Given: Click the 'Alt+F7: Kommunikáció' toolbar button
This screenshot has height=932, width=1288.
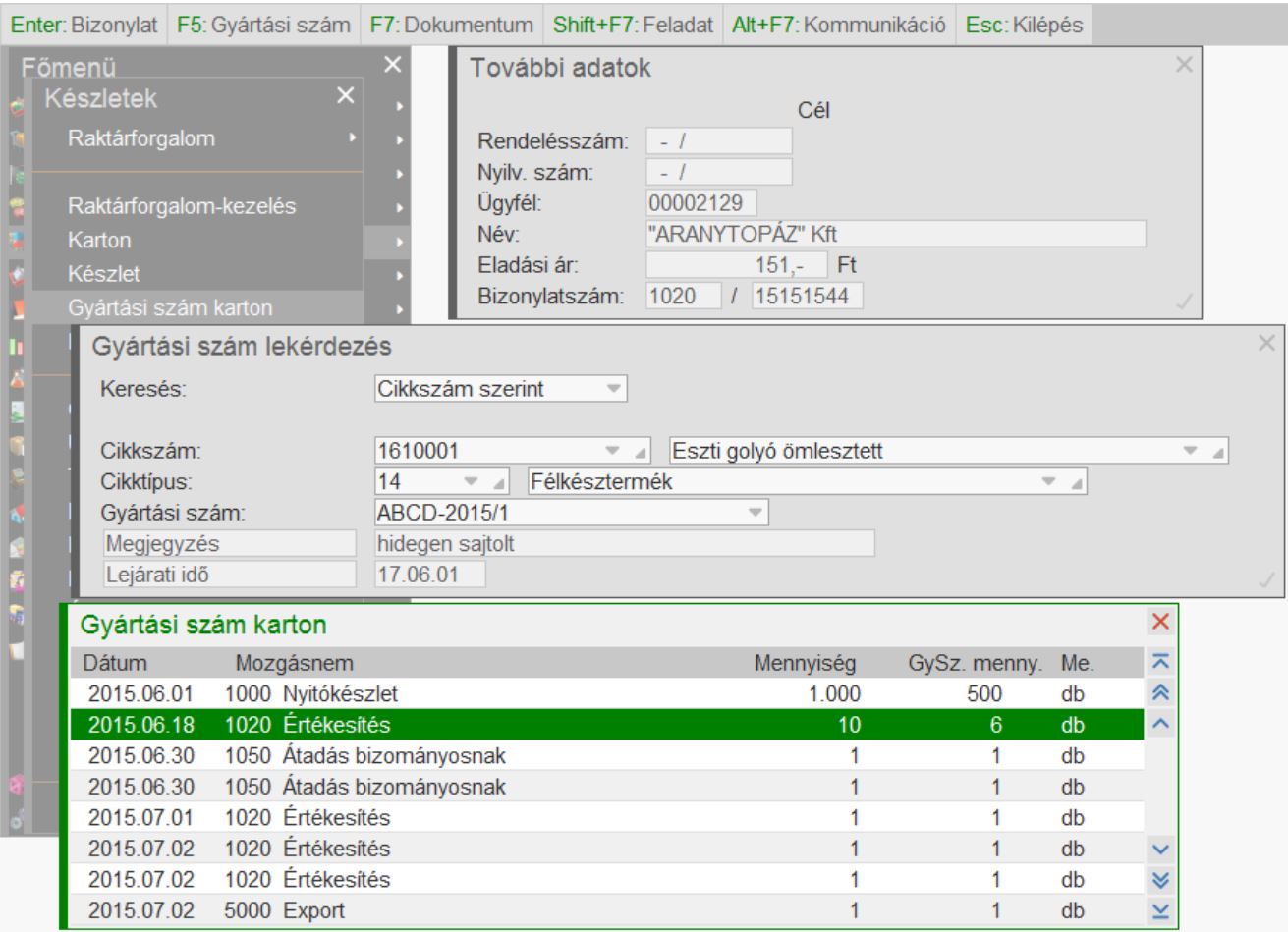Looking at the screenshot, I should (839, 26).
